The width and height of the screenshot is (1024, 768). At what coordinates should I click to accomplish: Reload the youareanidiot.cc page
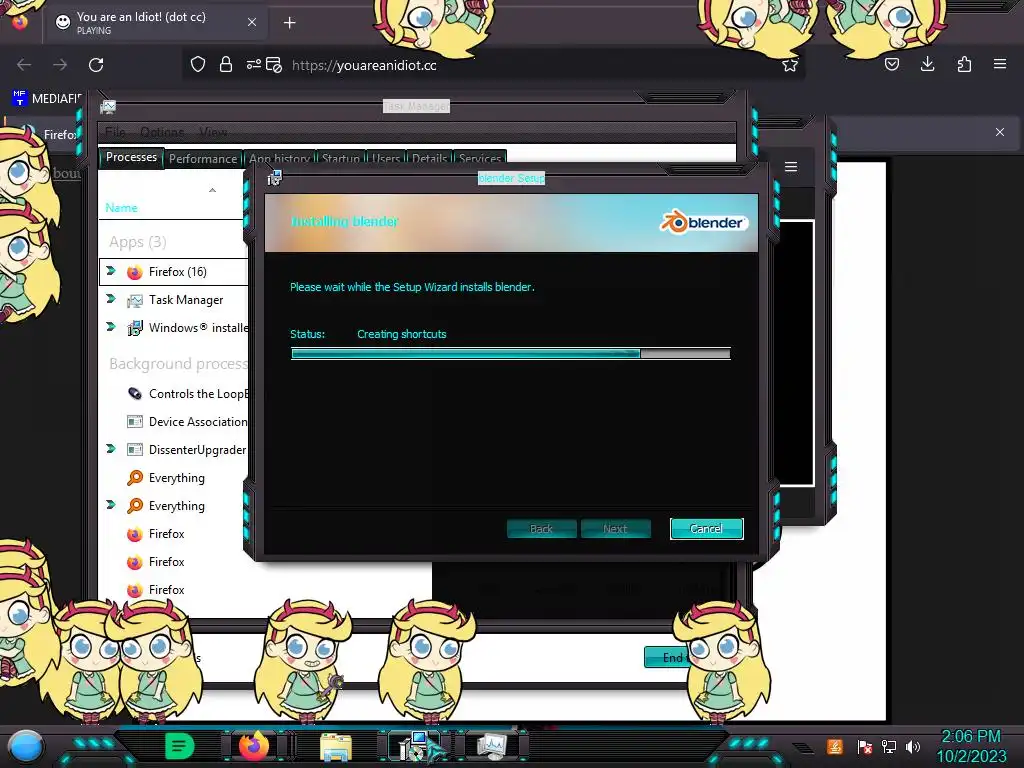point(96,65)
